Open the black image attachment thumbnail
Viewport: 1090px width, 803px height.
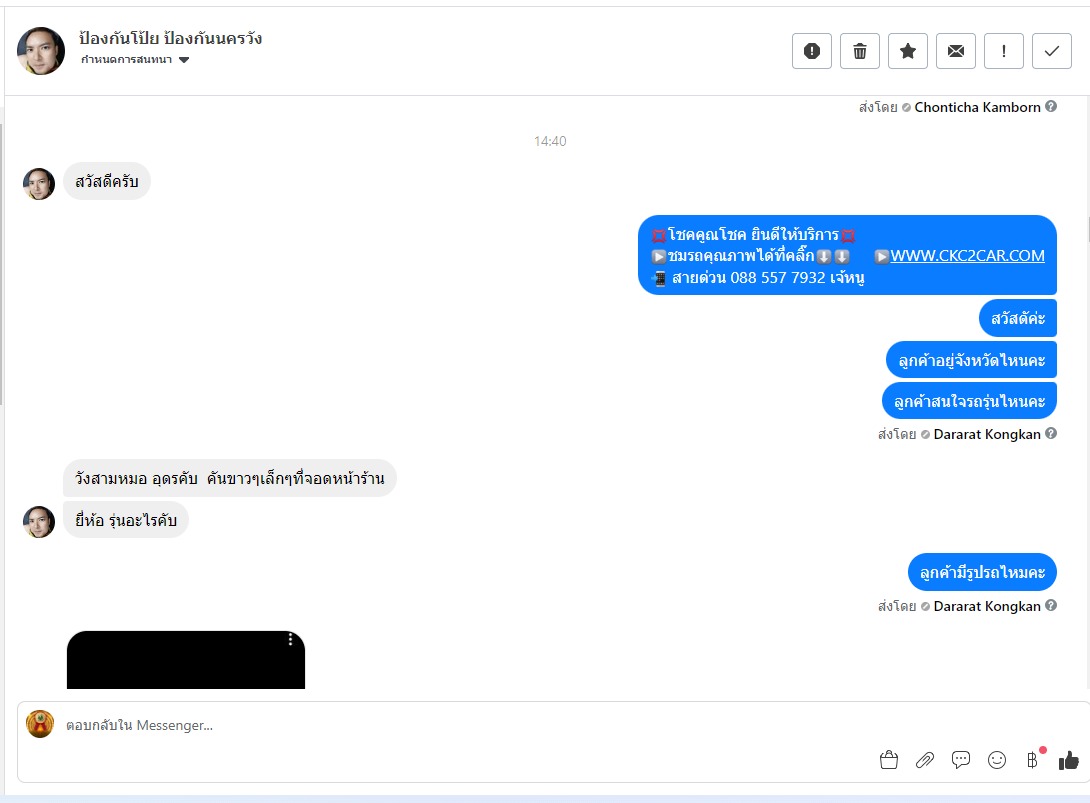186,660
